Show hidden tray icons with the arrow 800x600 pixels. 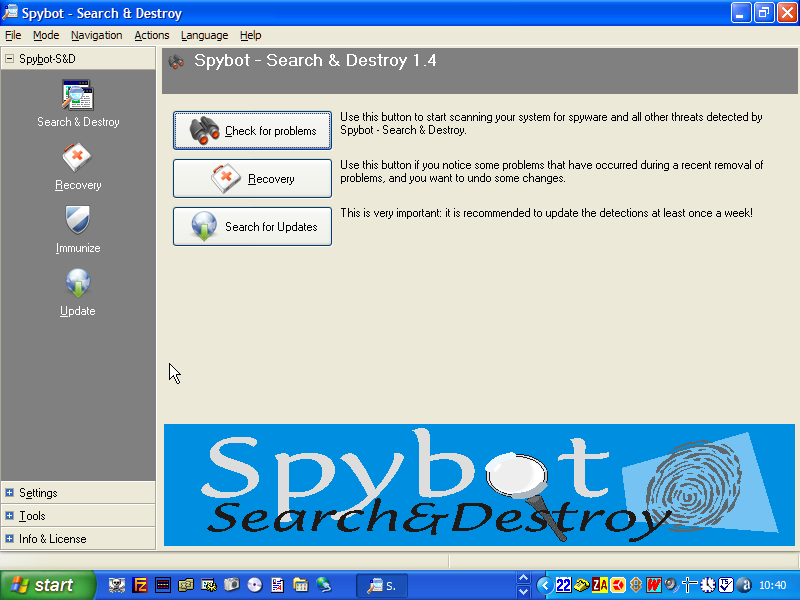click(544, 585)
